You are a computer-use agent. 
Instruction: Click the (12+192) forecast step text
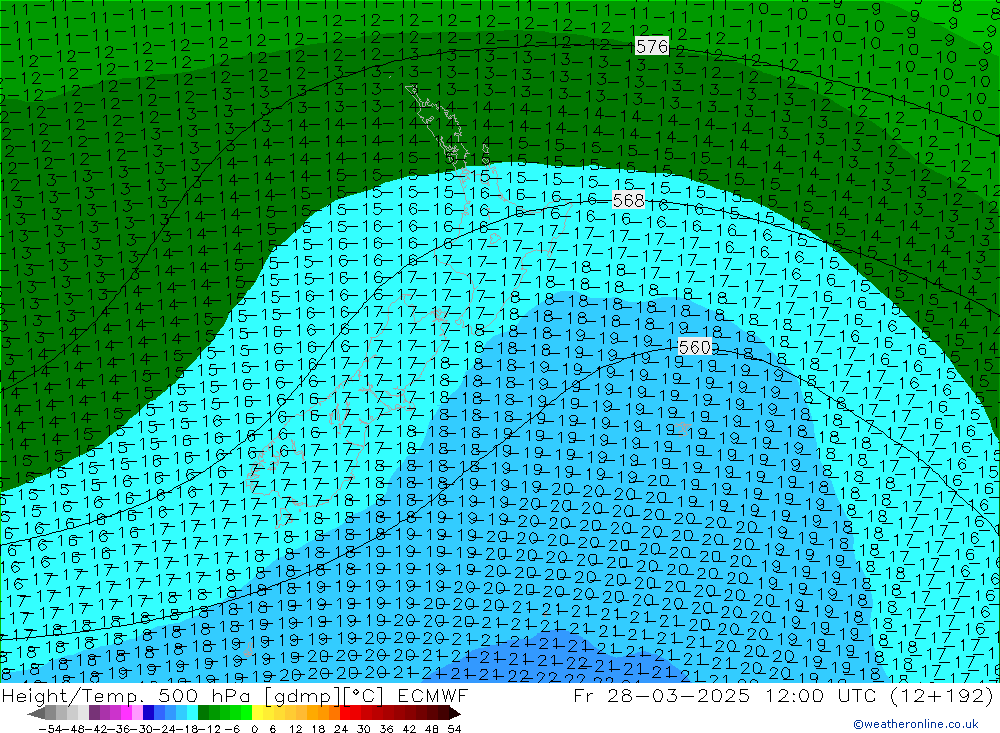[x=942, y=695]
